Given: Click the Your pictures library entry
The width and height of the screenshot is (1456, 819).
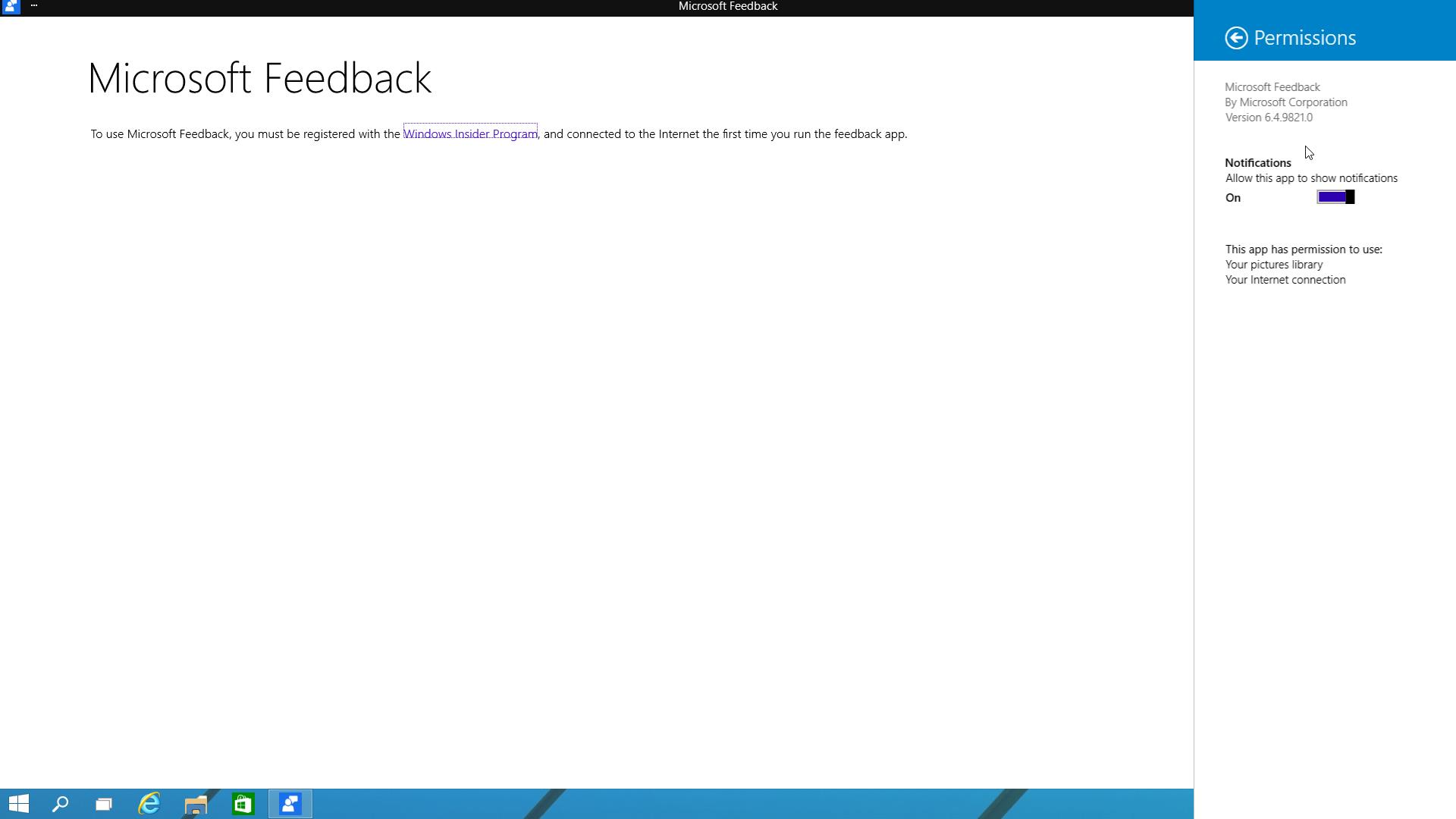Looking at the screenshot, I should click(1274, 265).
